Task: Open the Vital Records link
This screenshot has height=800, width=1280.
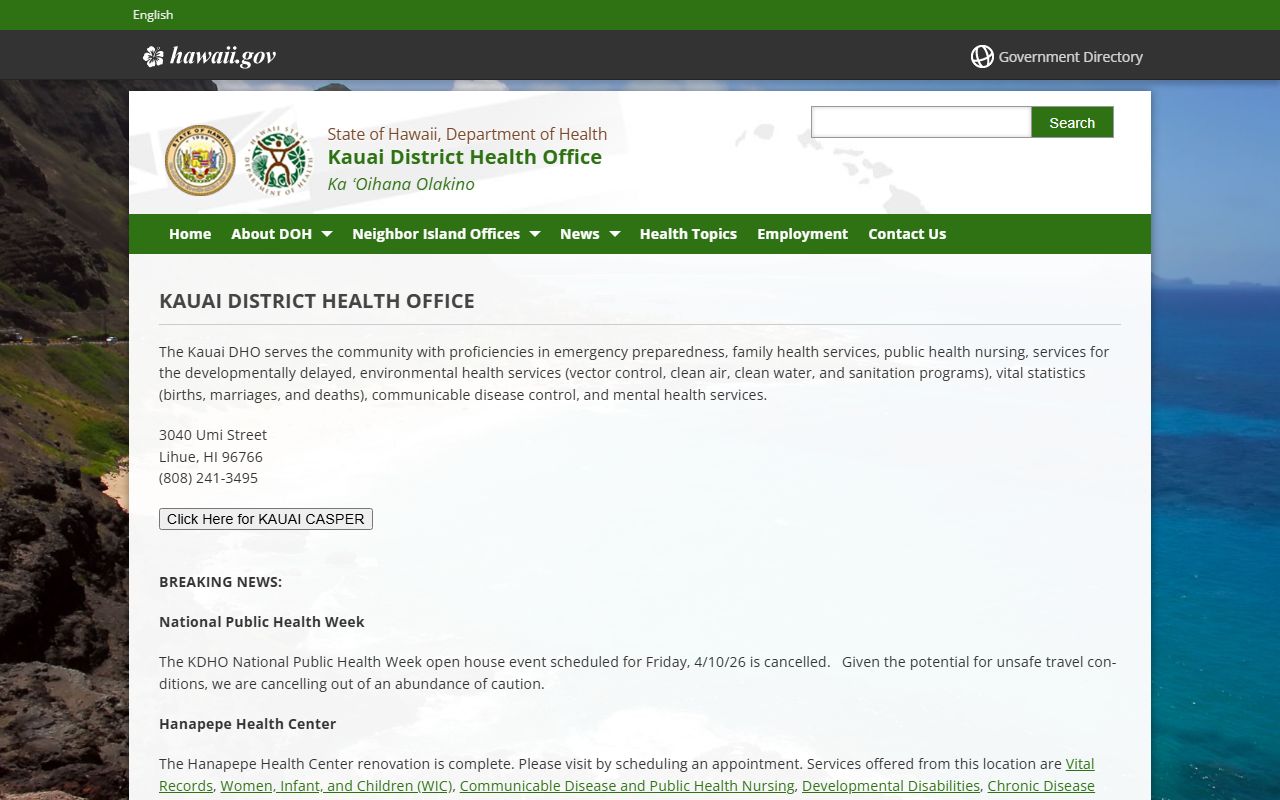Action: pos(1080,764)
